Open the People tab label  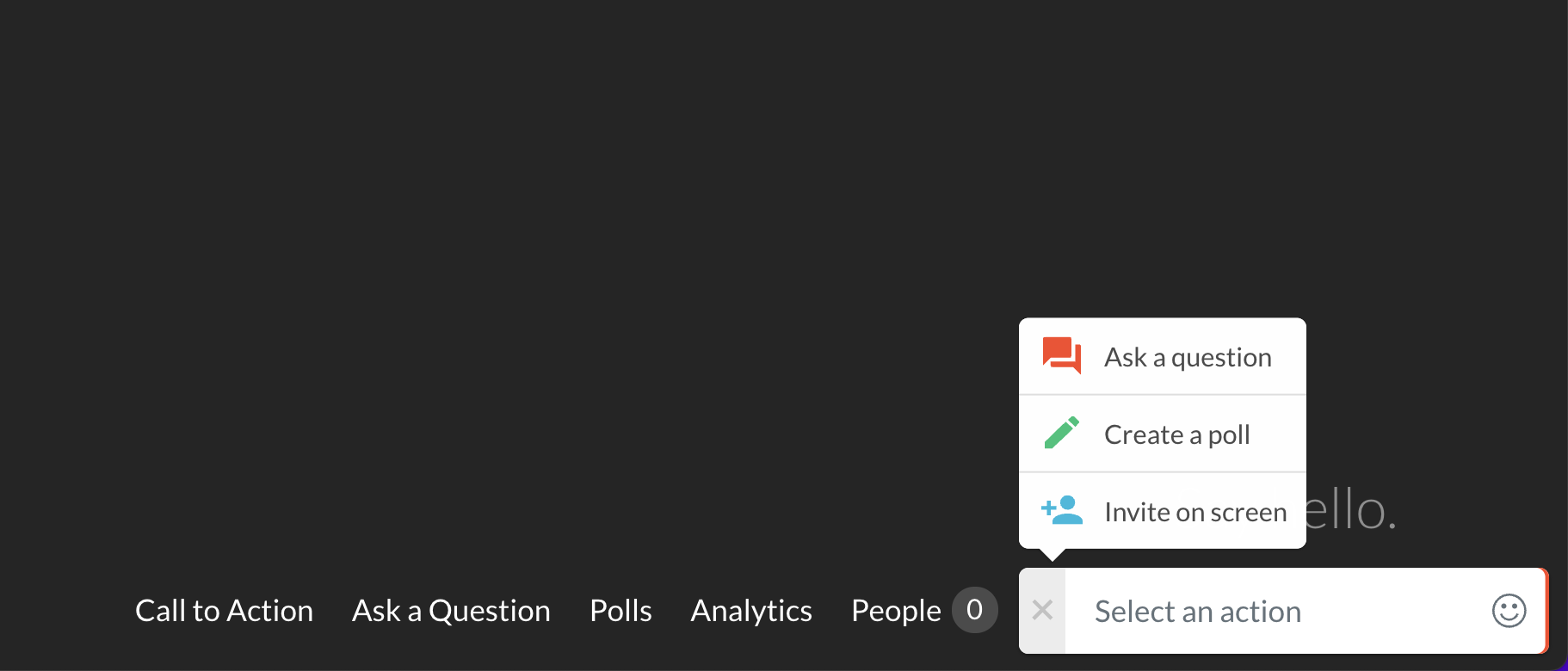click(x=896, y=611)
